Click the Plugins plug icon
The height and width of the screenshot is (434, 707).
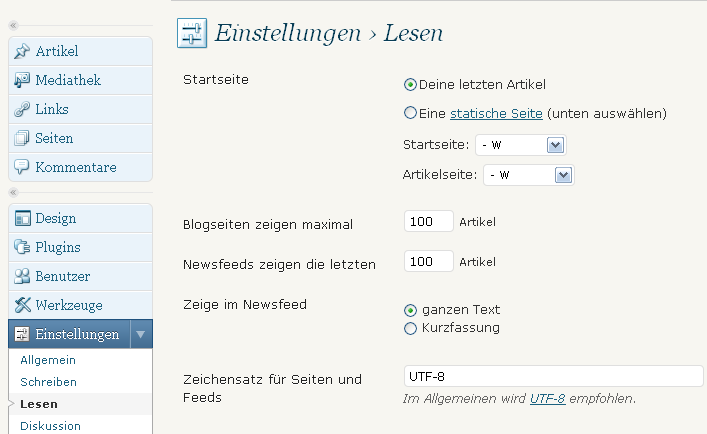(x=22, y=248)
